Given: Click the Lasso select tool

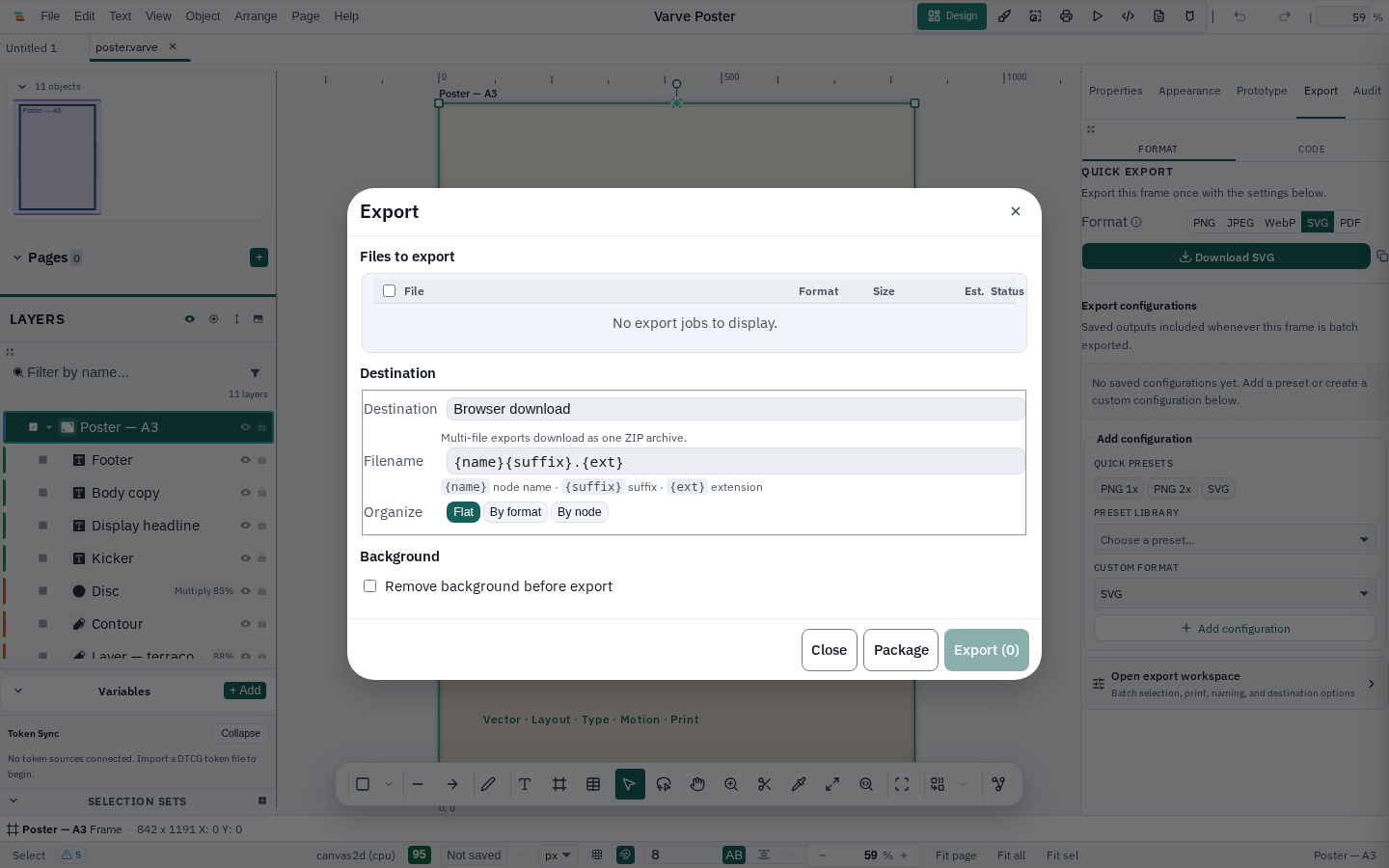Looking at the screenshot, I should click(664, 784).
